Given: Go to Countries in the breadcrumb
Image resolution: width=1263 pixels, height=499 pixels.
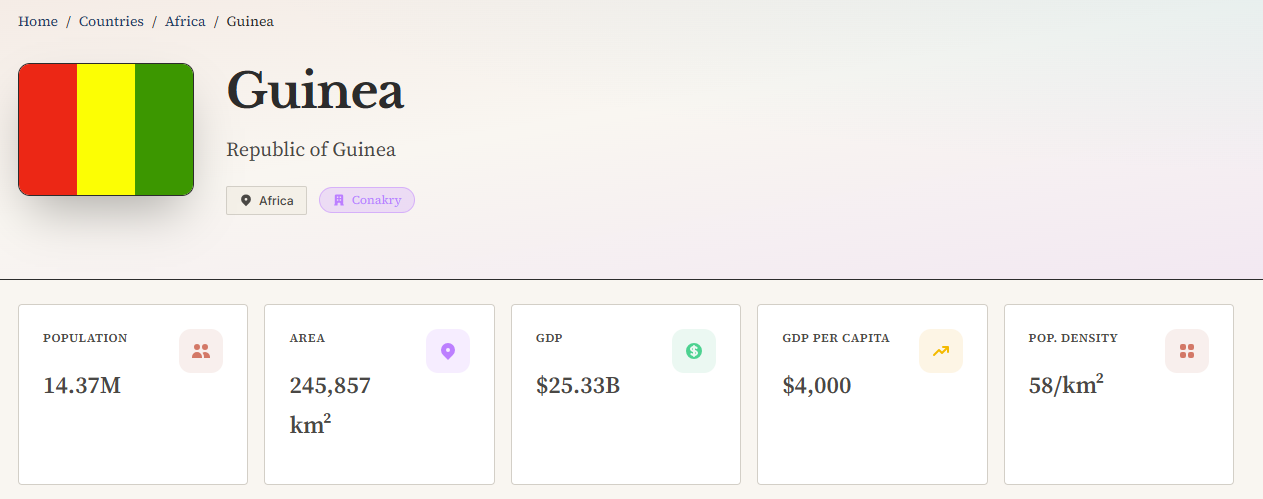Looking at the screenshot, I should coord(111,21).
